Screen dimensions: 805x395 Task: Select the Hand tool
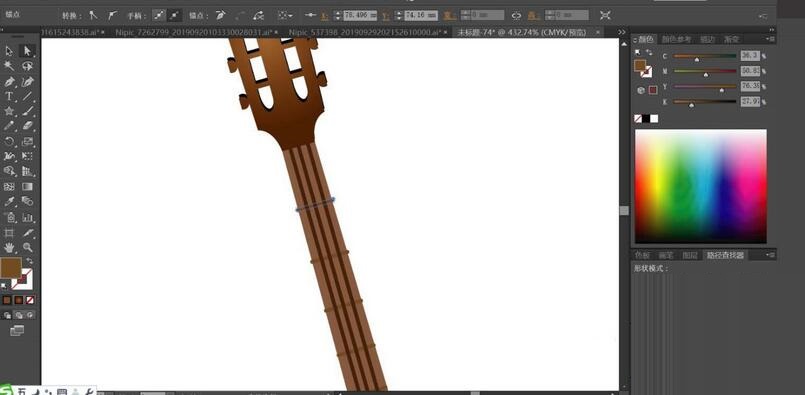pos(9,247)
